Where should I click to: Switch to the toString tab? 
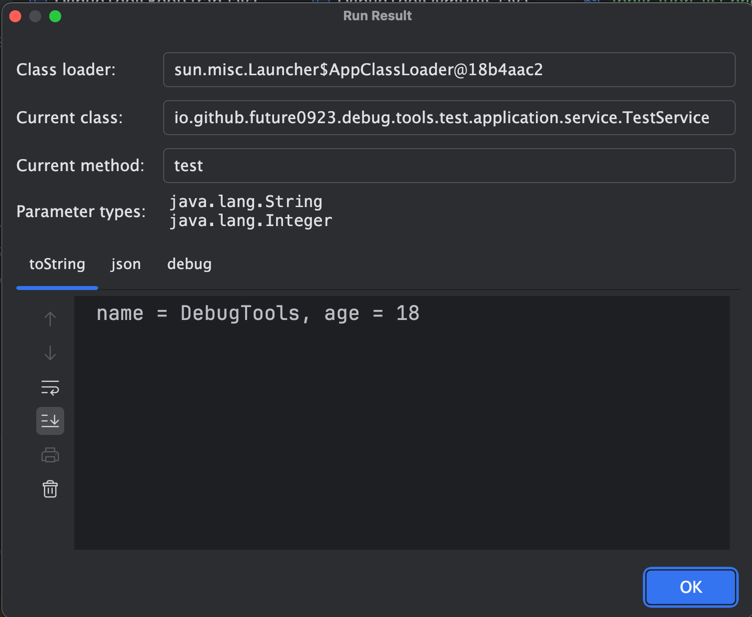pos(57,264)
